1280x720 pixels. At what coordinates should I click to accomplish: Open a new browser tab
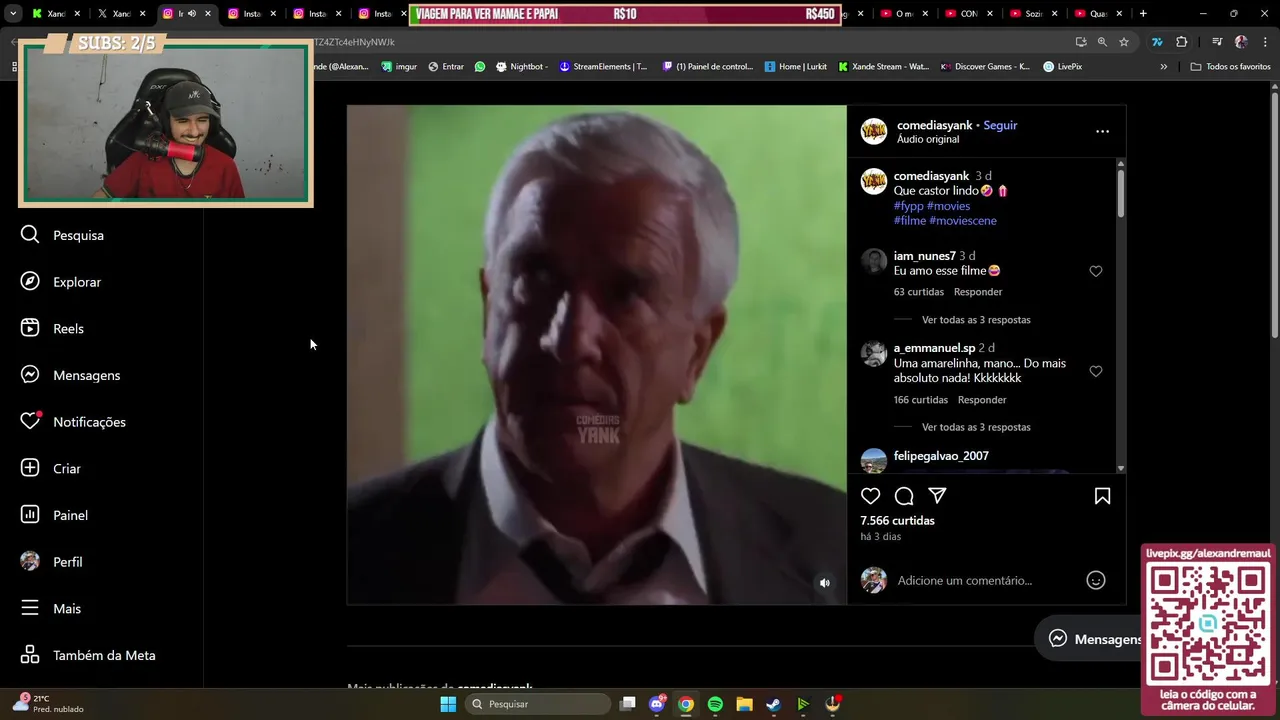[x=1143, y=14]
